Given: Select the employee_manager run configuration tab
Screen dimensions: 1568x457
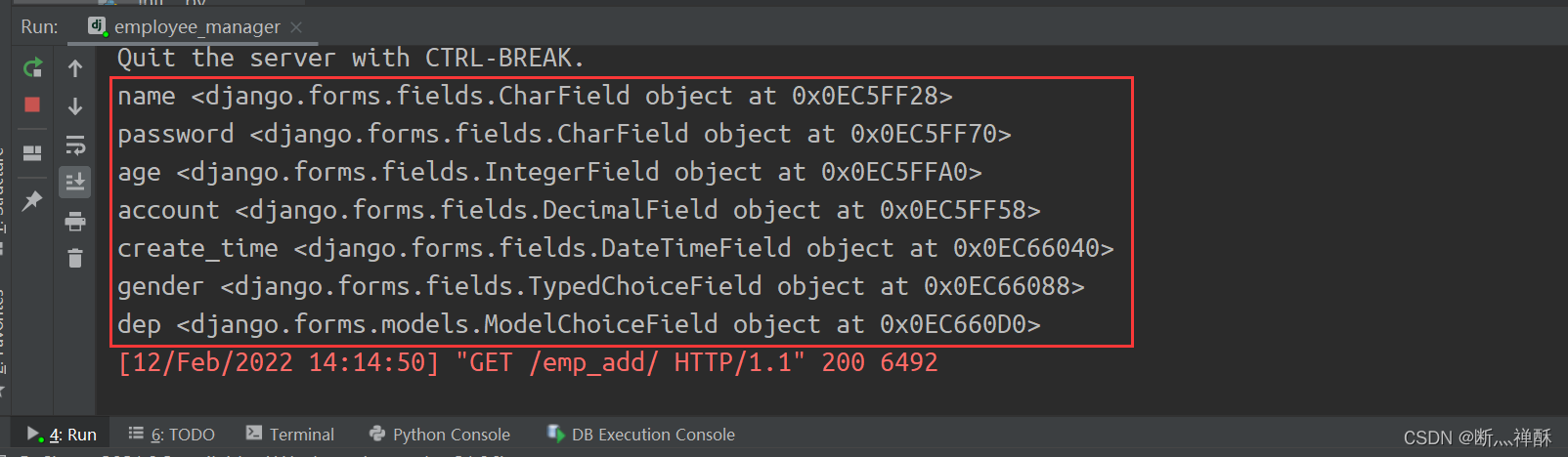Looking at the screenshot, I should click(186, 26).
